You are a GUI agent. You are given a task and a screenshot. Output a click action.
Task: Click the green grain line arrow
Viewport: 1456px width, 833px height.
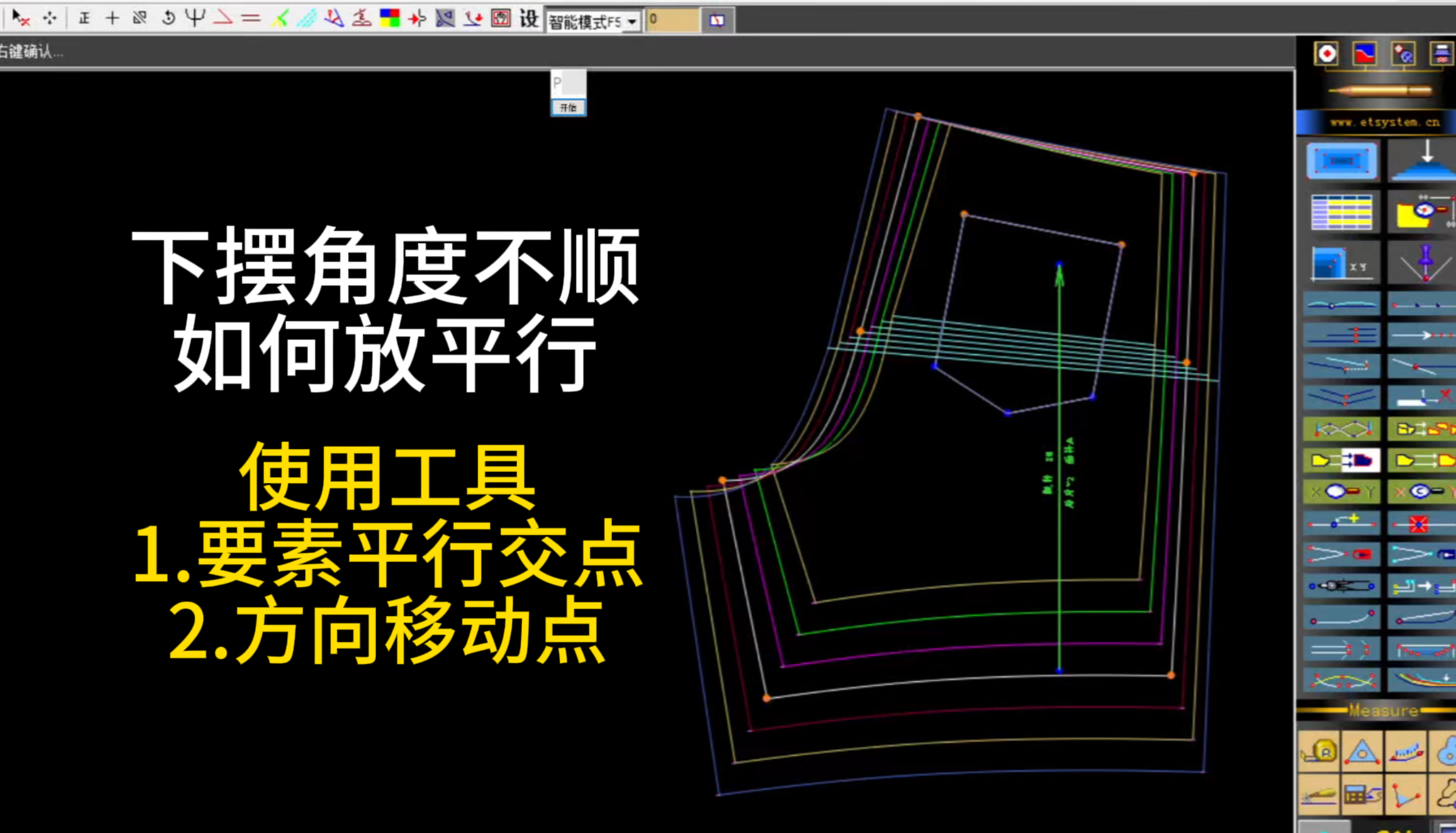point(1059,468)
